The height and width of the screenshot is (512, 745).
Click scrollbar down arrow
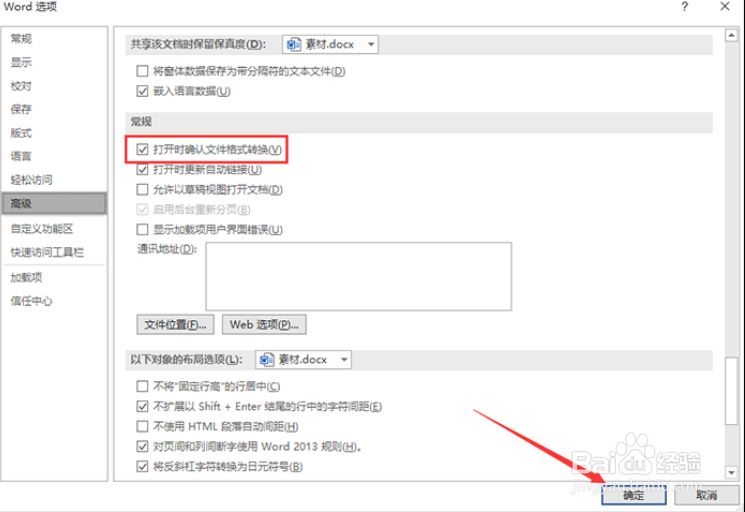pyautogui.click(x=731, y=473)
